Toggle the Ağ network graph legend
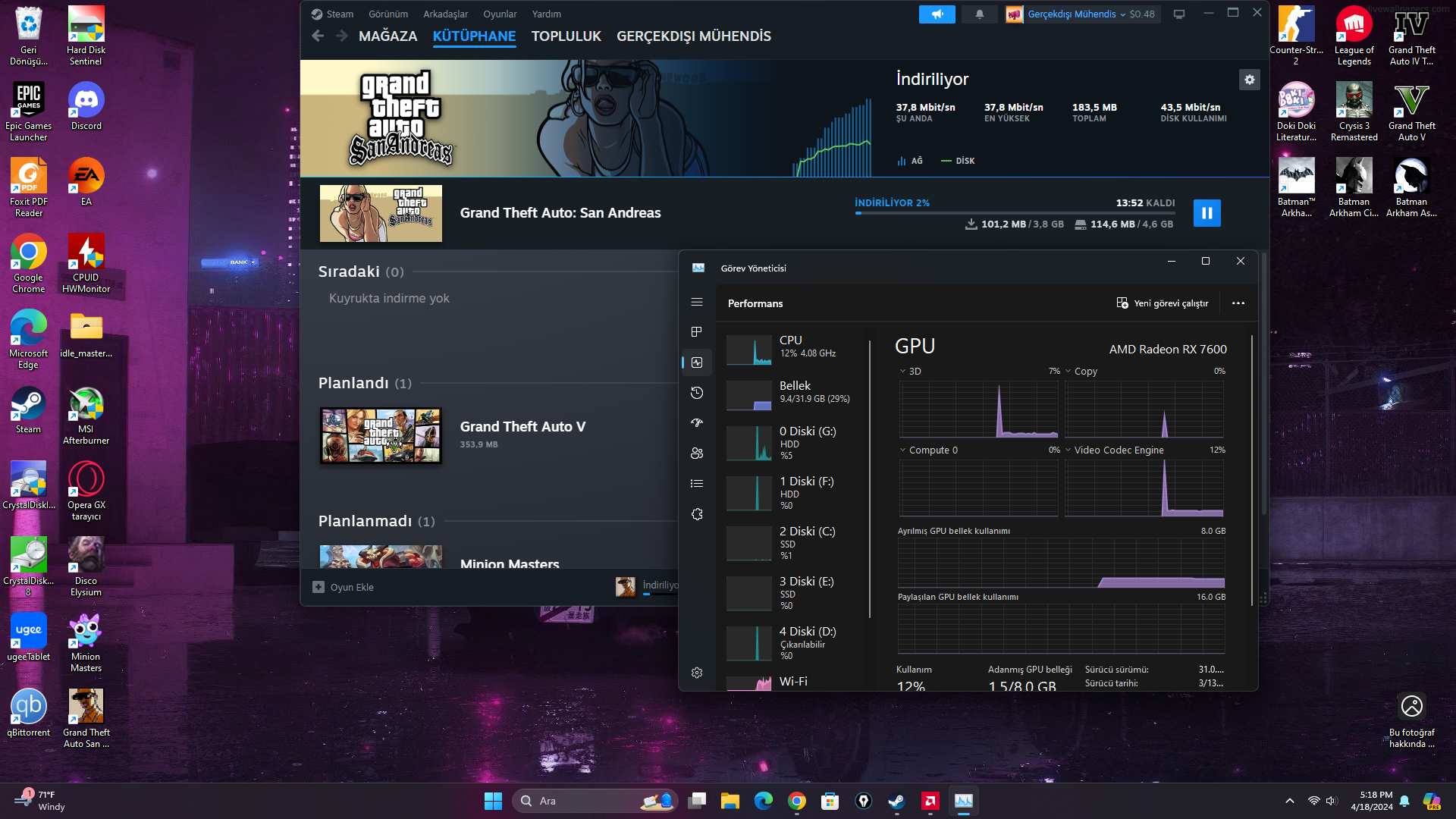 click(x=910, y=161)
